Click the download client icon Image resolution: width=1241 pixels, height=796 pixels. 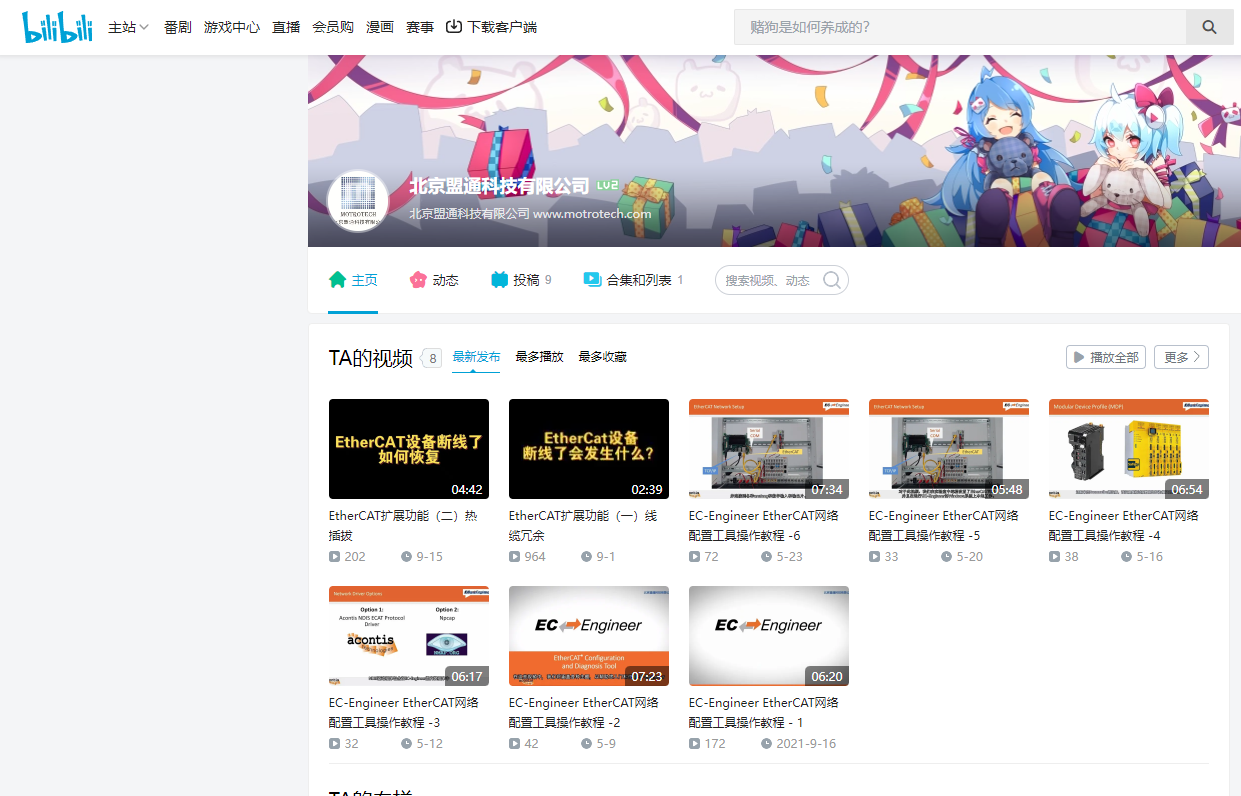pyautogui.click(x=454, y=27)
